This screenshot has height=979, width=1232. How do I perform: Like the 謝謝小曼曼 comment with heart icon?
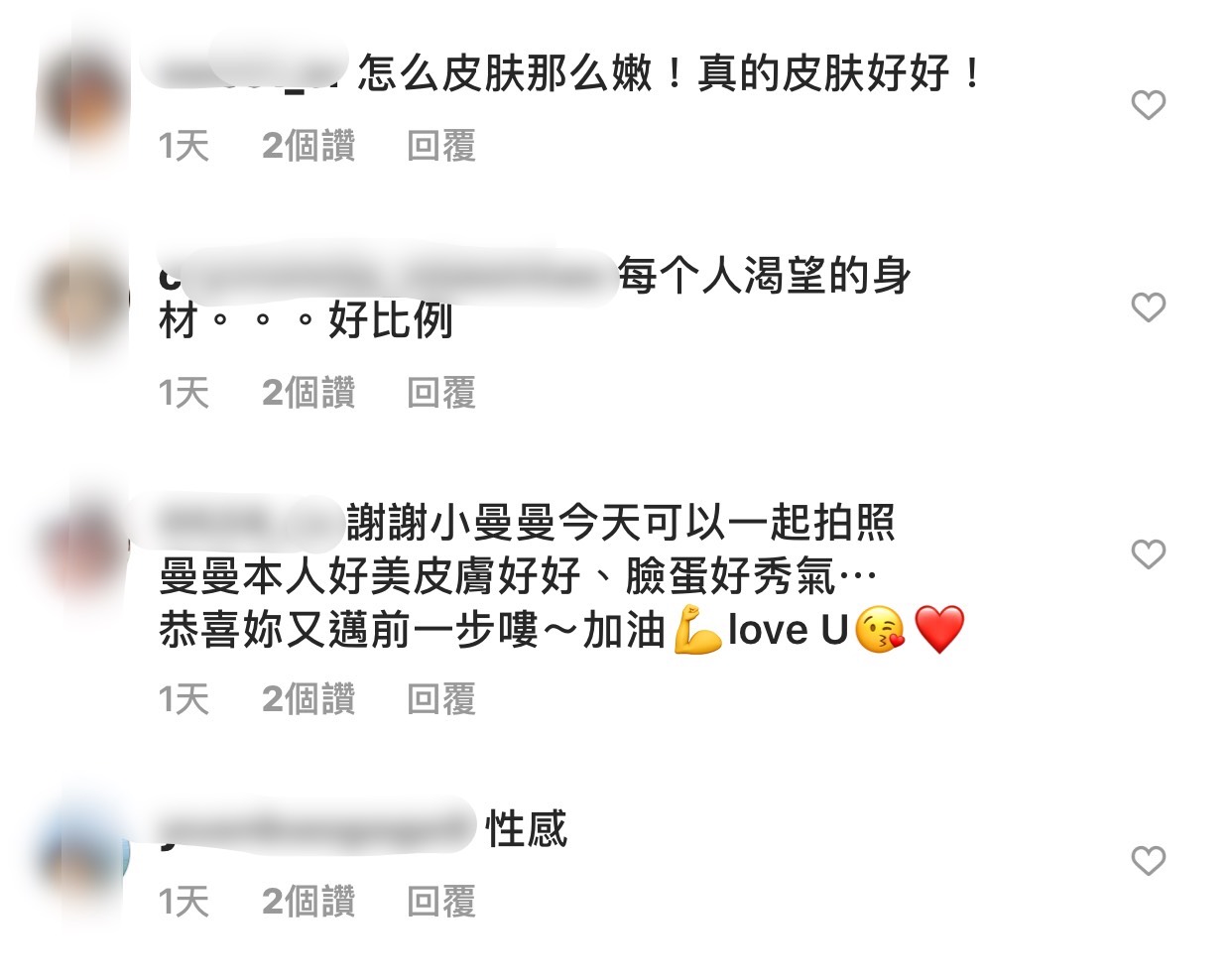point(1148,553)
